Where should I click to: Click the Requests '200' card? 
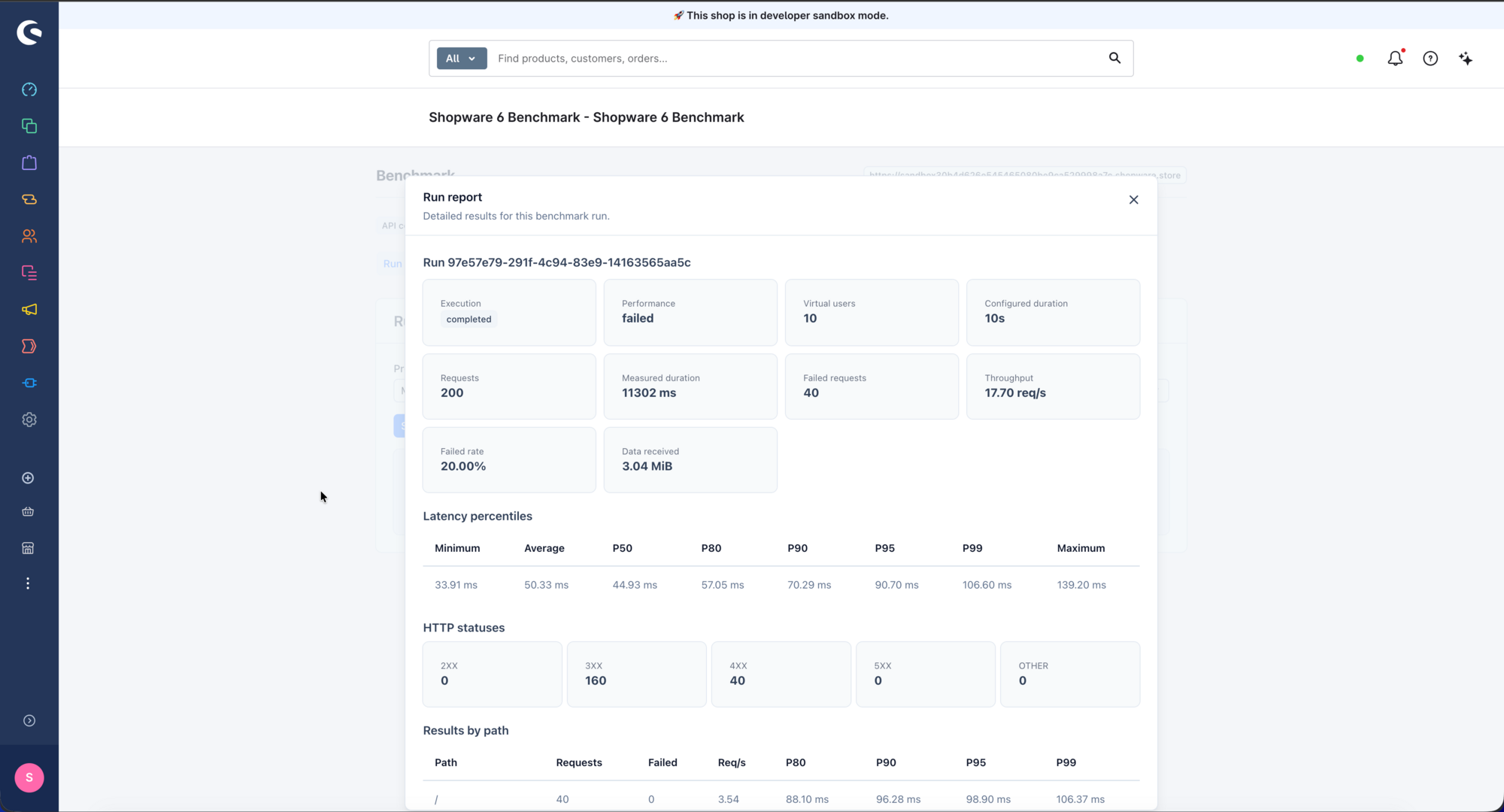pos(509,386)
